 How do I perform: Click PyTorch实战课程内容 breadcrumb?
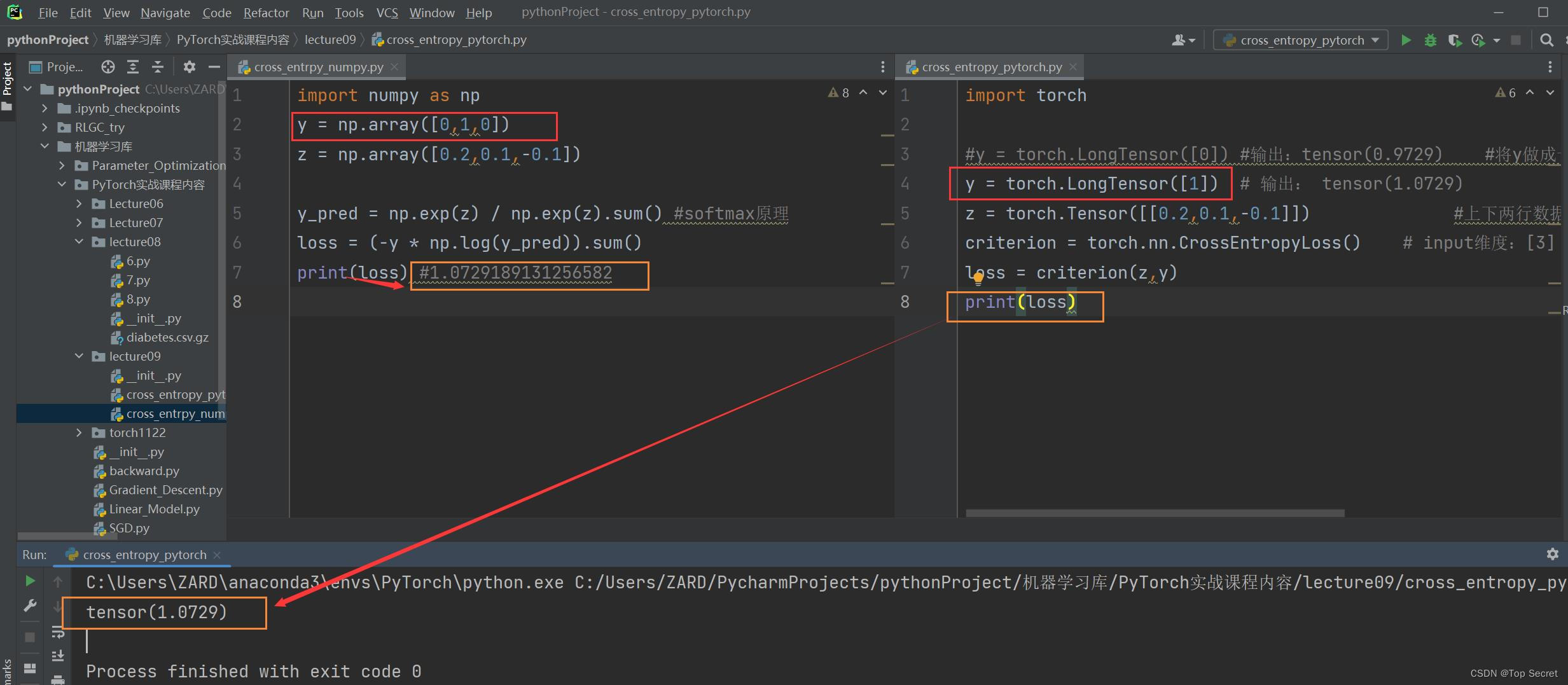(x=233, y=39)
